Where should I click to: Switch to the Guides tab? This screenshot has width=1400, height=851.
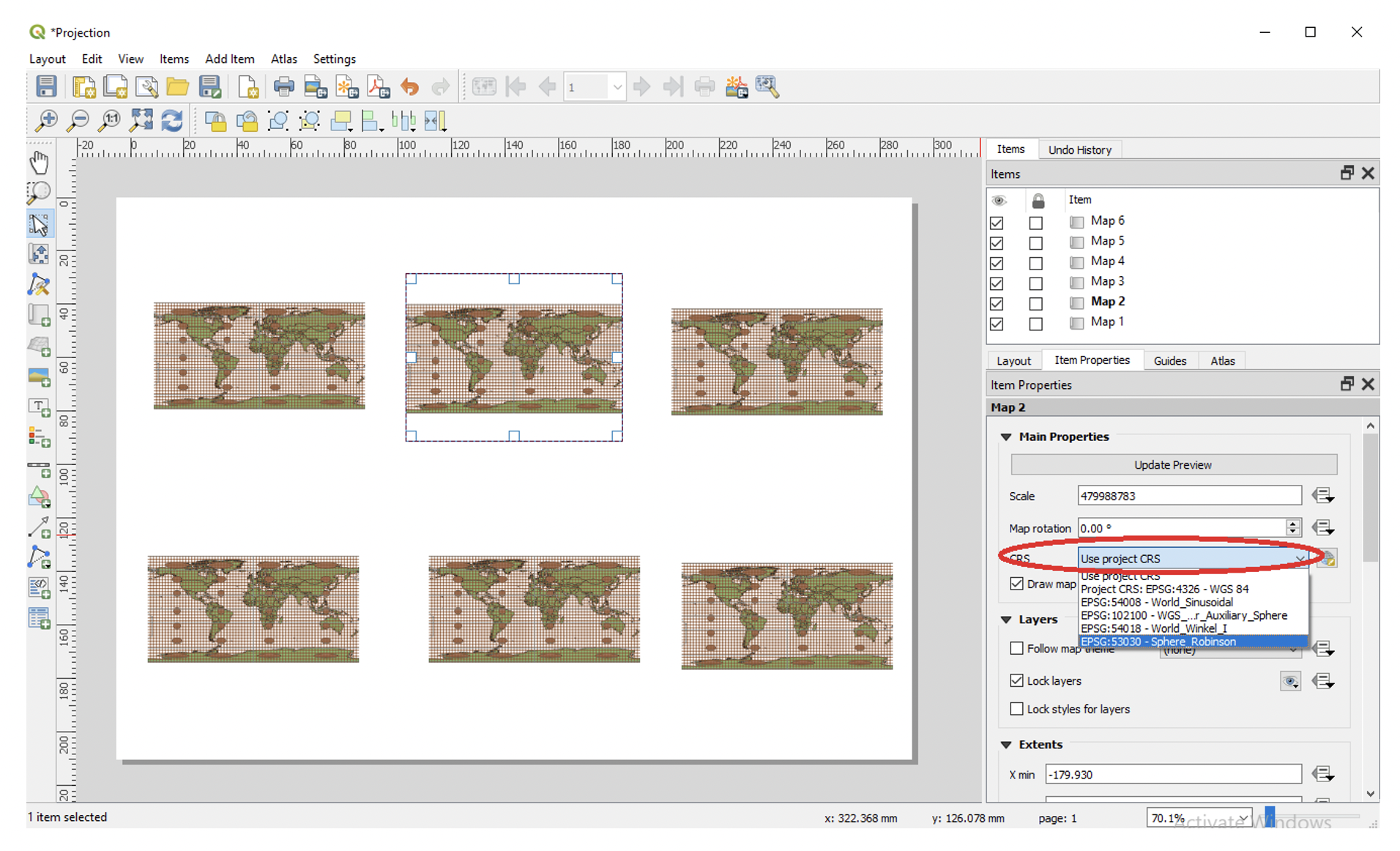(x=1169, y=360)
